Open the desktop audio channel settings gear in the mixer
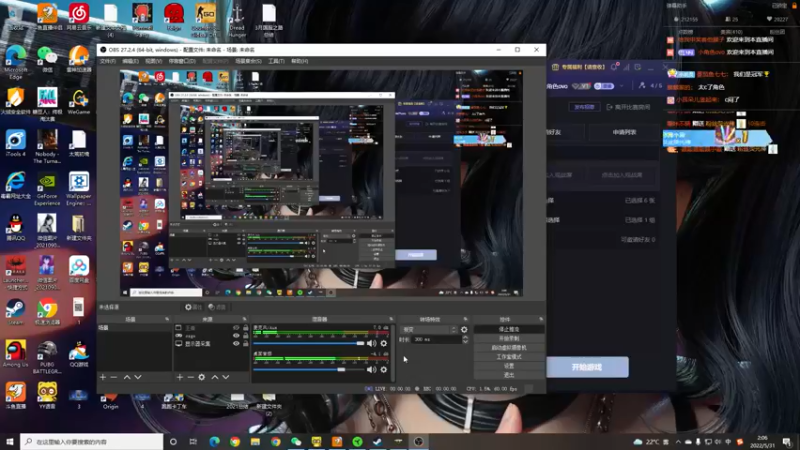The width and height of the screenshot is (800, 450). pyautogui.click(x=384, y=369)
